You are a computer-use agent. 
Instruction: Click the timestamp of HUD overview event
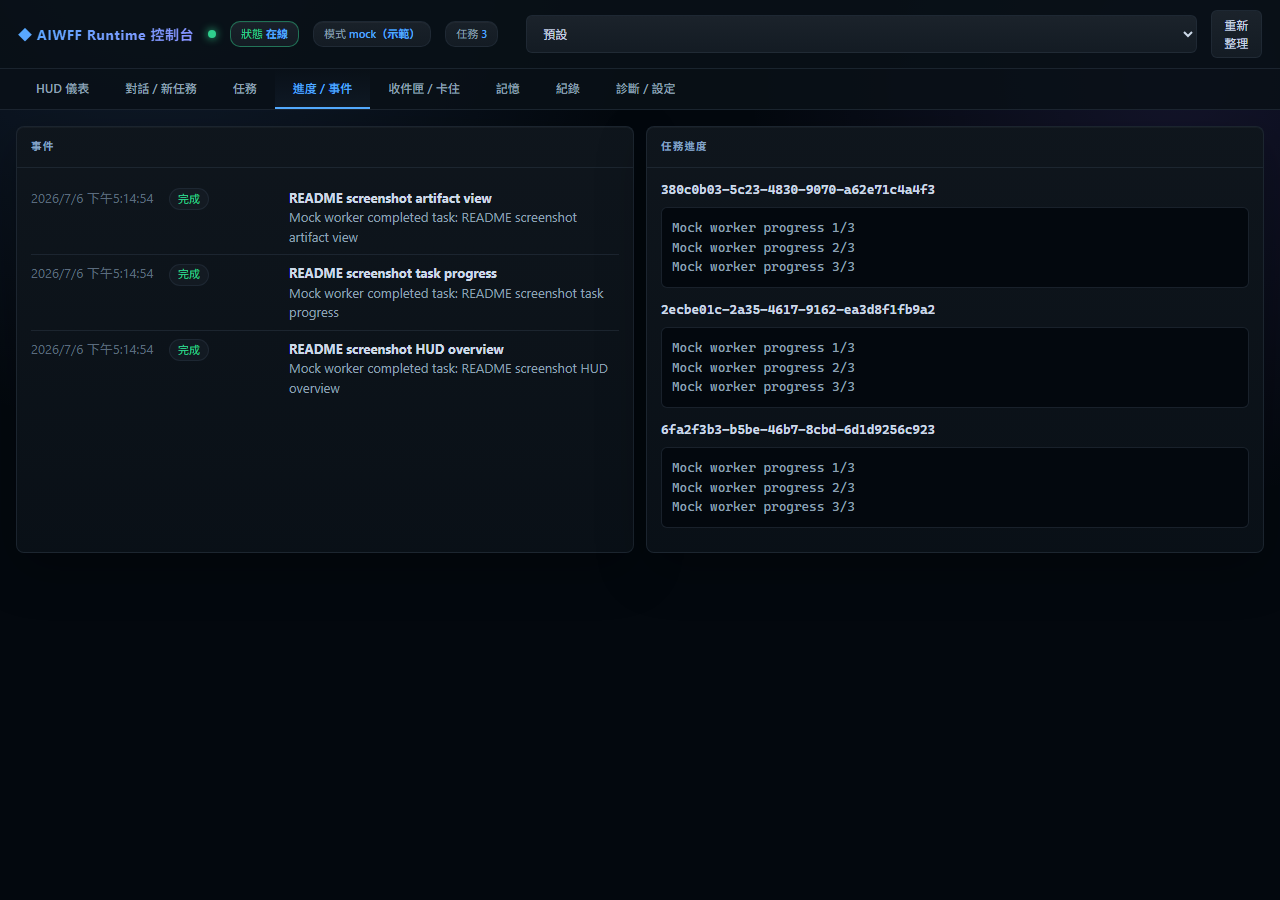click(92, 350)
